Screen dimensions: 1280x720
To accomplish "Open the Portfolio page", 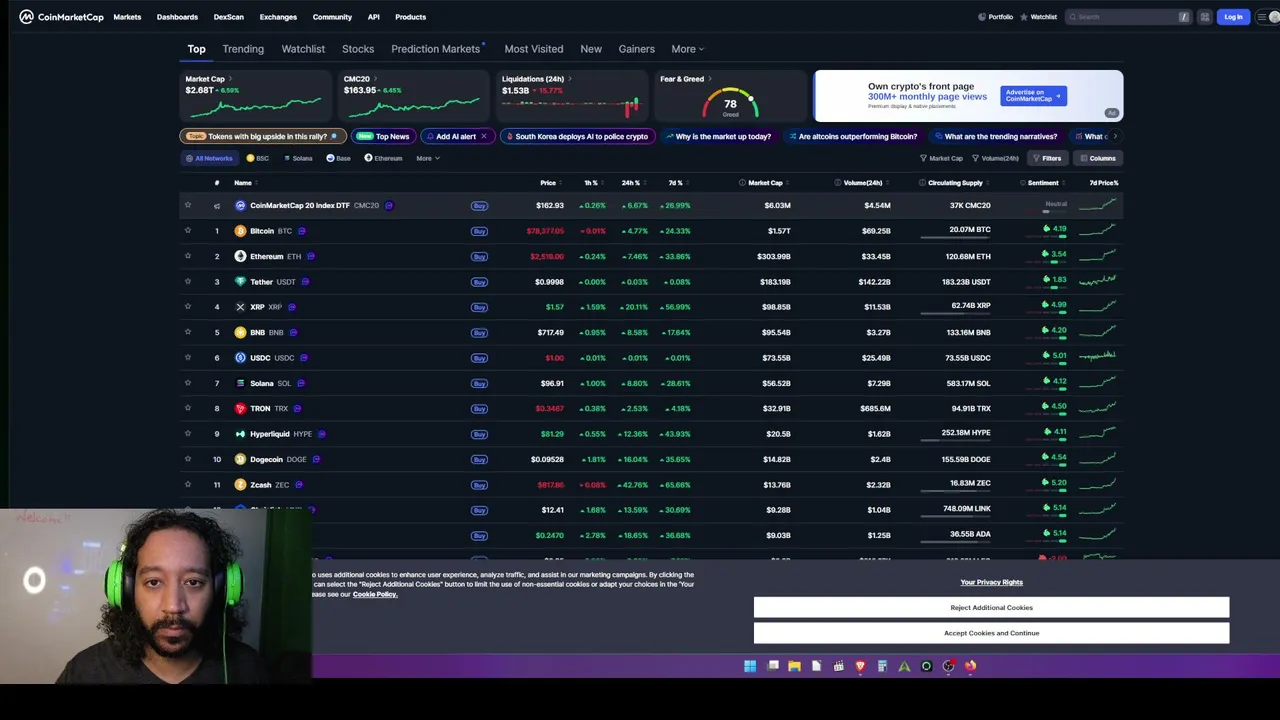I will 995,17.
